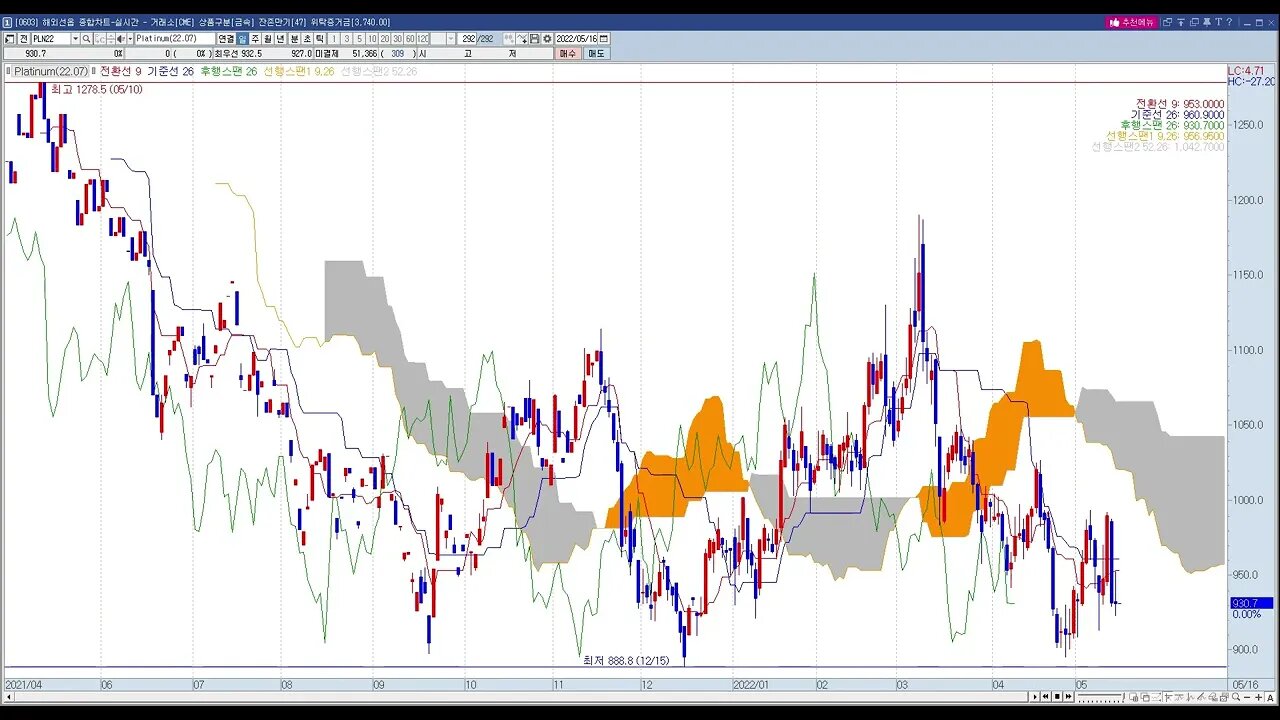Click the left scroll arrow of chart scrollbar
The width and height of the screenshot is (1280, 720).
click(x=9, y=697)
